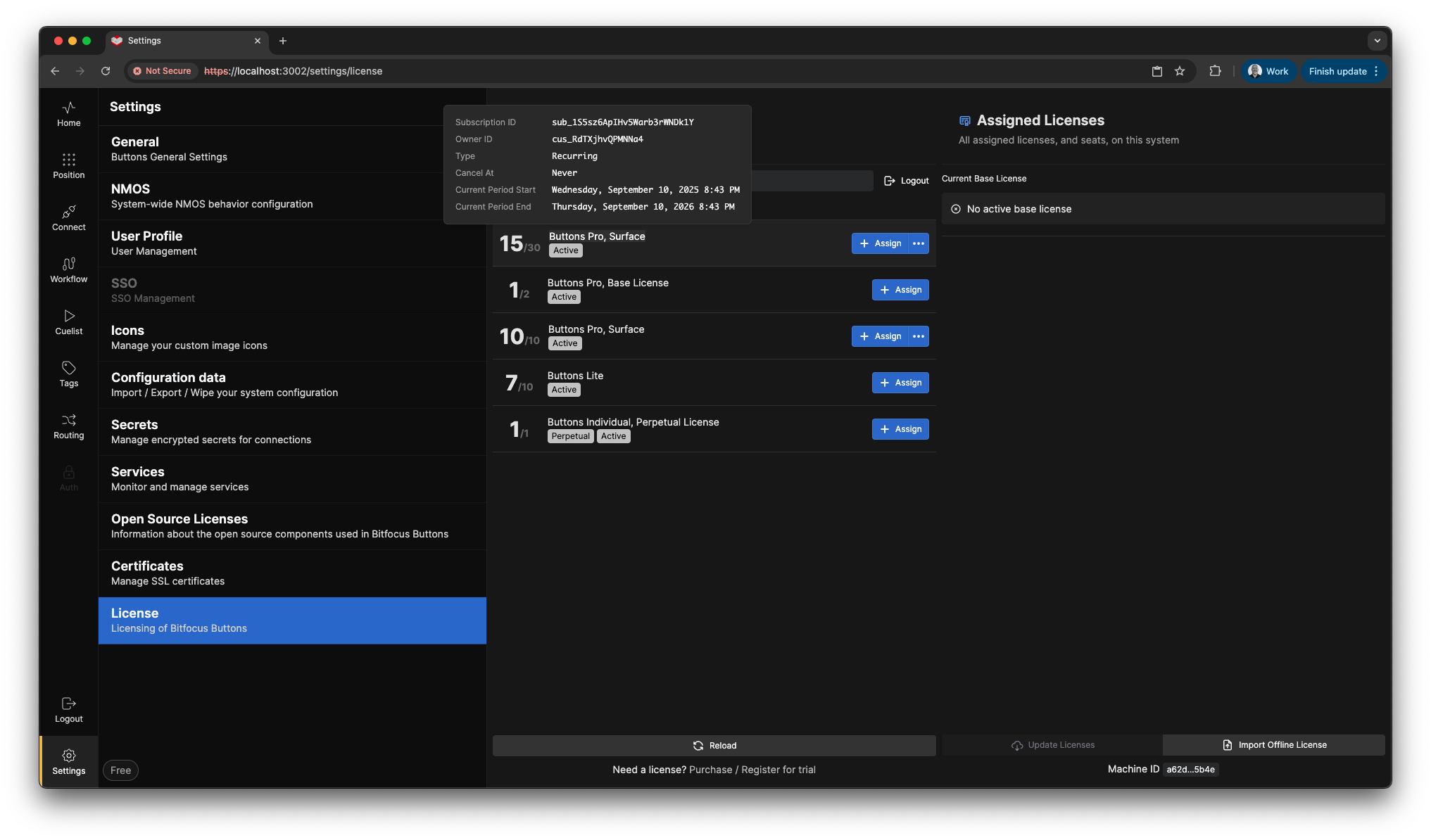This screenshot has height=840, width=1431.
Task: Assign Buttons Pro Surface 10/10 license
Action: click(880, 336)
